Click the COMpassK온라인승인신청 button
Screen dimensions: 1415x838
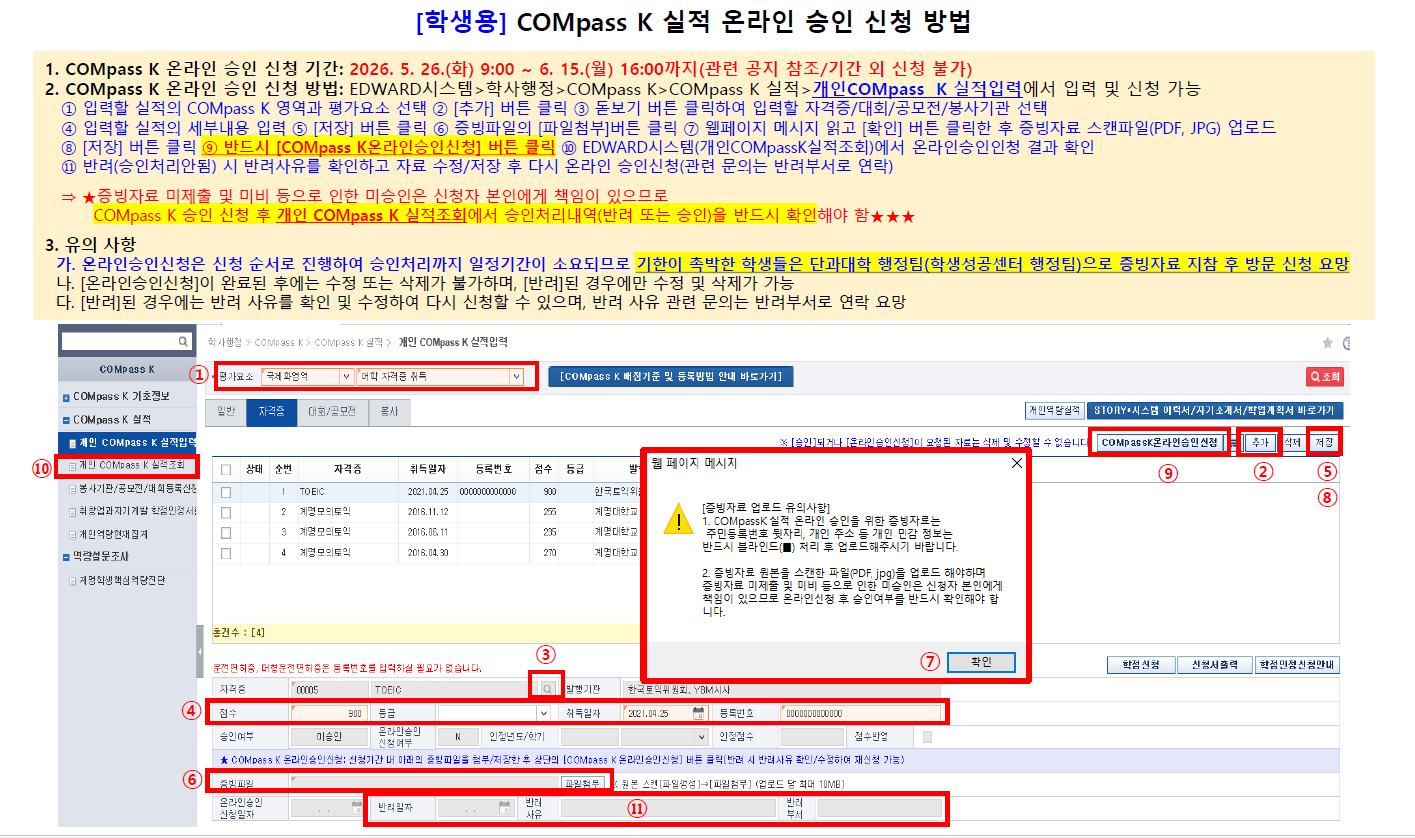1160,442
